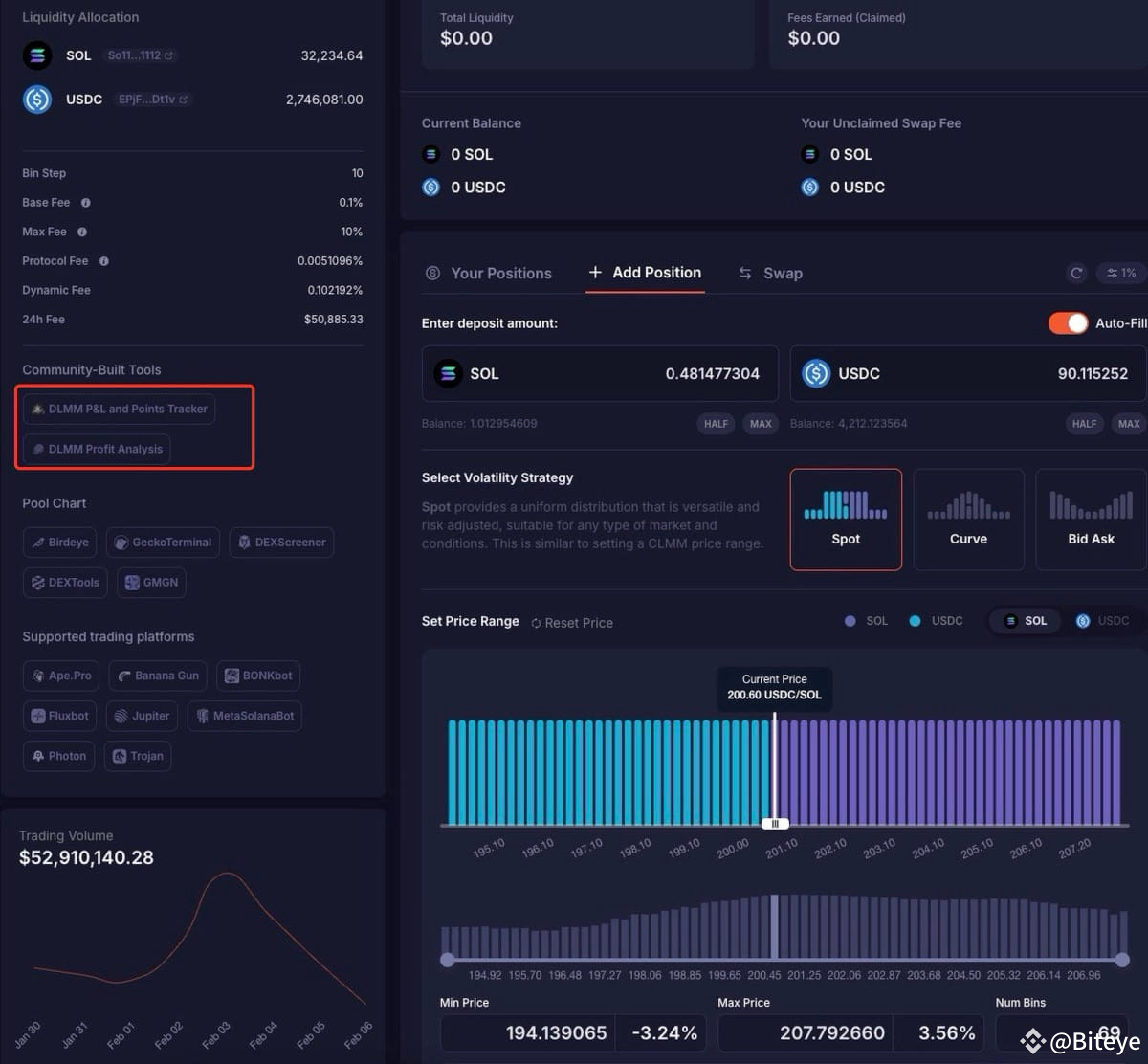This screenshot has width=1148, height=1064.
Task: Click the Max Fee info icon
Action: [x=82, y=232]
